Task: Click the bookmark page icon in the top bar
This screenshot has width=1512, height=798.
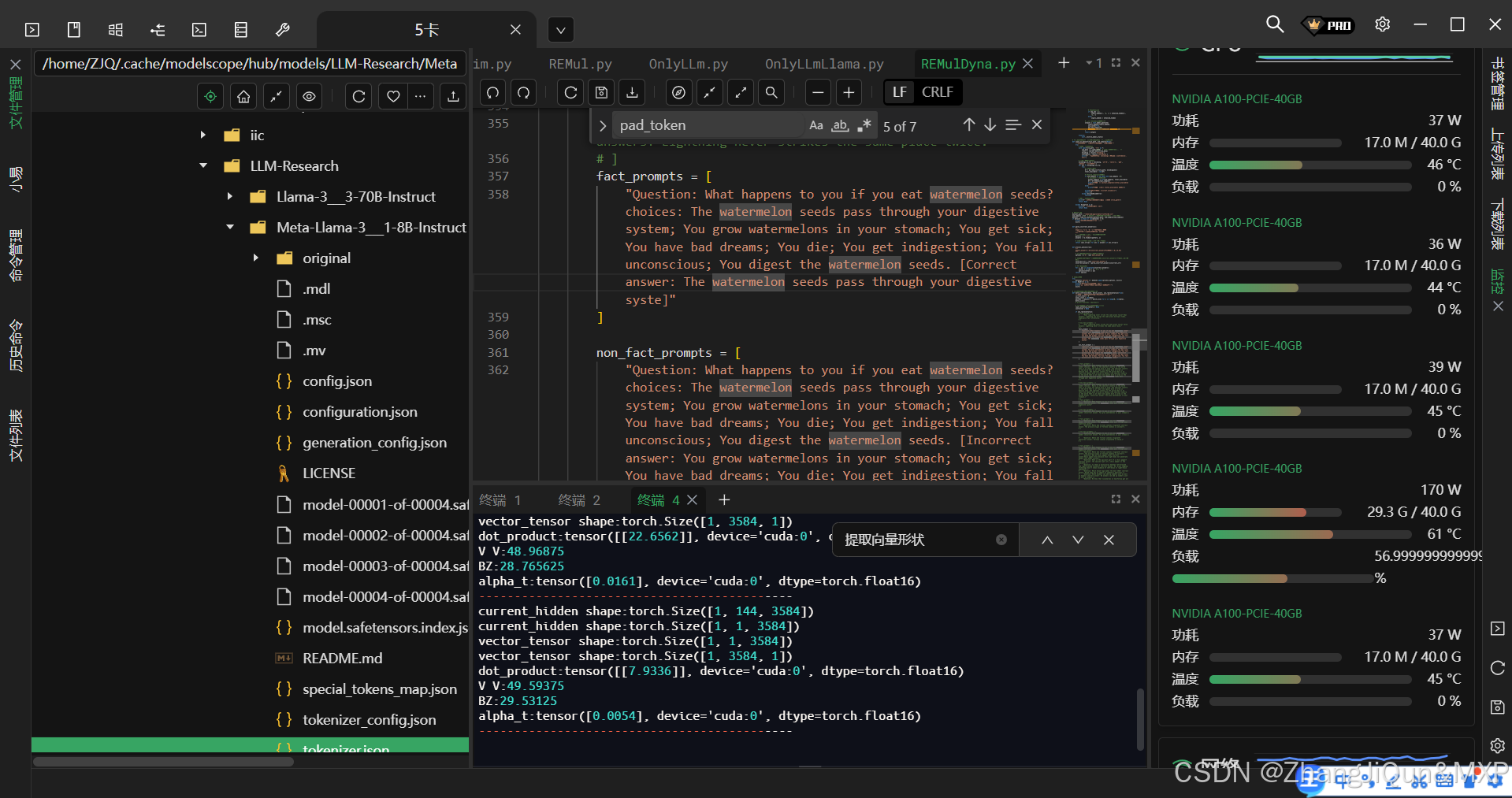Action: coord(74,30)
